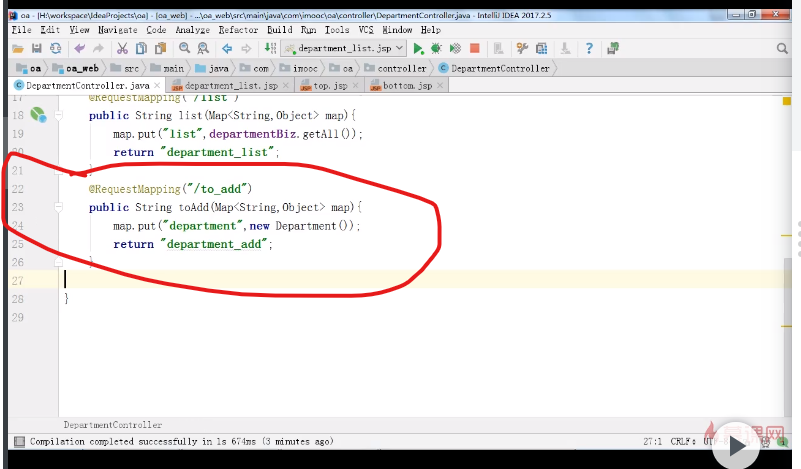Click the CRLF line separator status entry
This screenshot has height=469, width=801.
[683, 441]
